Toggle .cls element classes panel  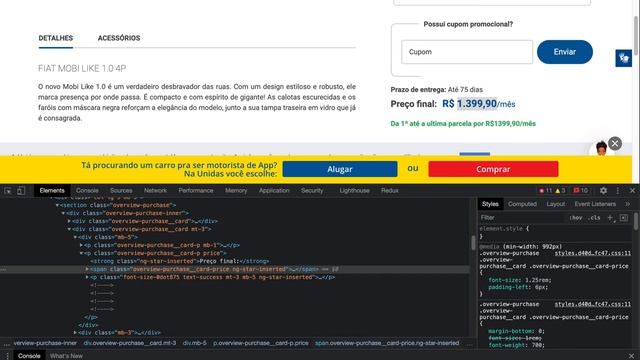[594, 218]
